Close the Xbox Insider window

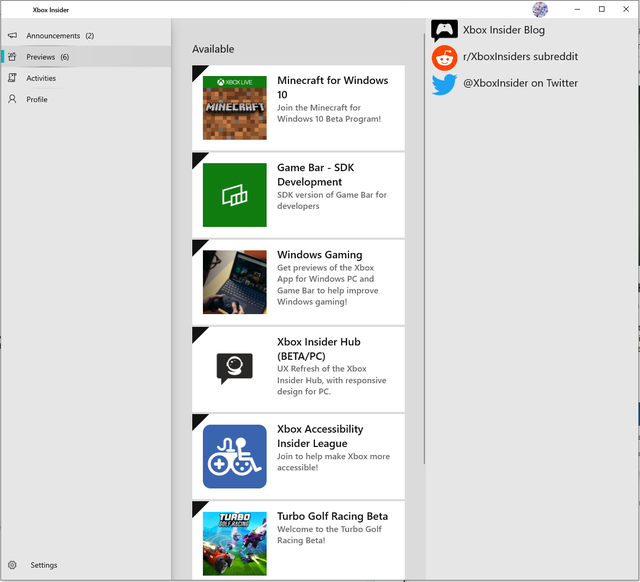(x=626, y=9)
